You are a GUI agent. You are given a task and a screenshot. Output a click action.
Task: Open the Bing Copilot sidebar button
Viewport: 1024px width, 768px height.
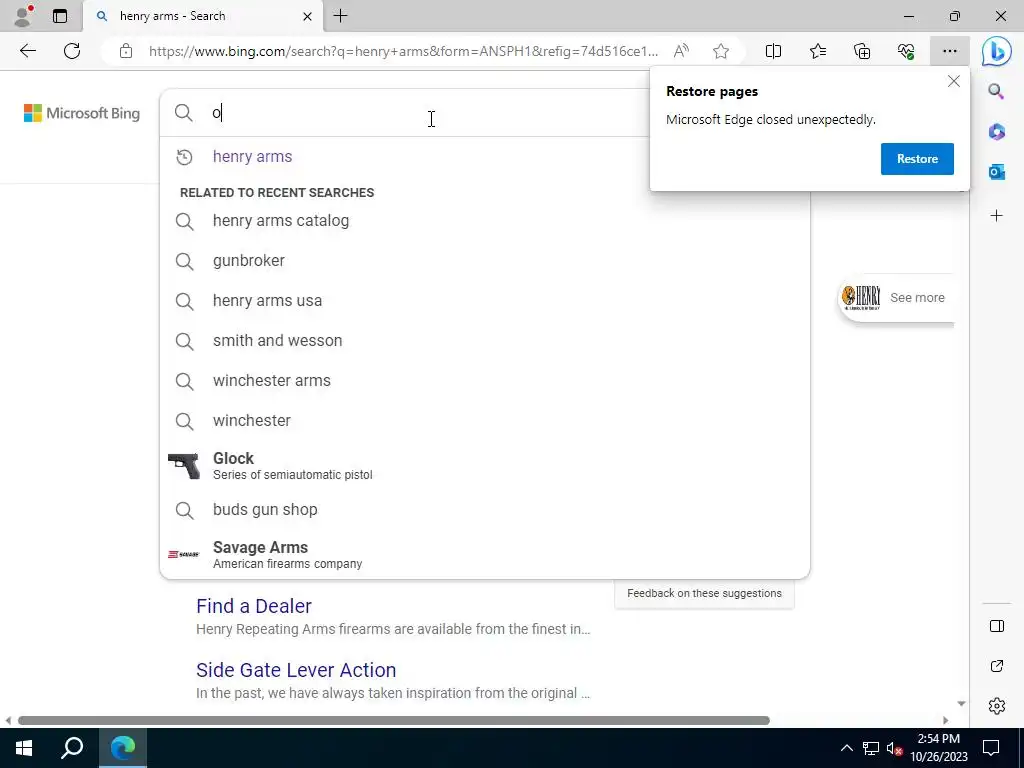[x=997, y=51]
